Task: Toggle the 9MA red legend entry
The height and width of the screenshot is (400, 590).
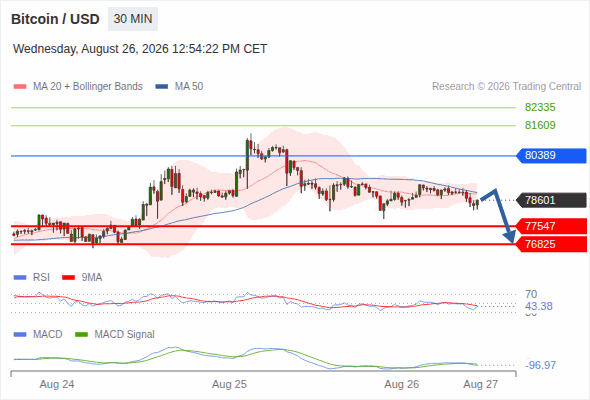Action: click(82, 277)
